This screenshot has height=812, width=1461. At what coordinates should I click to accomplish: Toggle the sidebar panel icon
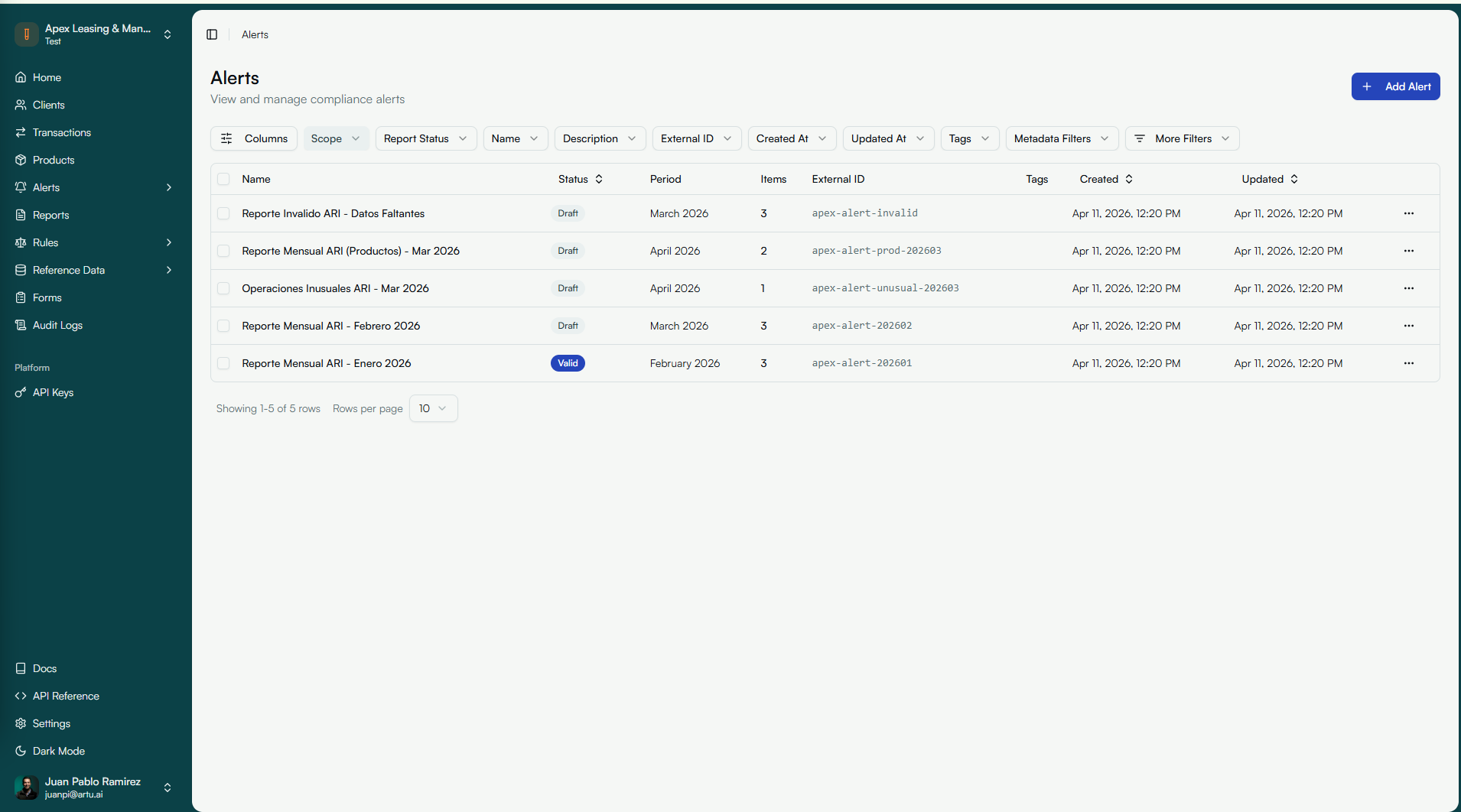pos(212,34)
